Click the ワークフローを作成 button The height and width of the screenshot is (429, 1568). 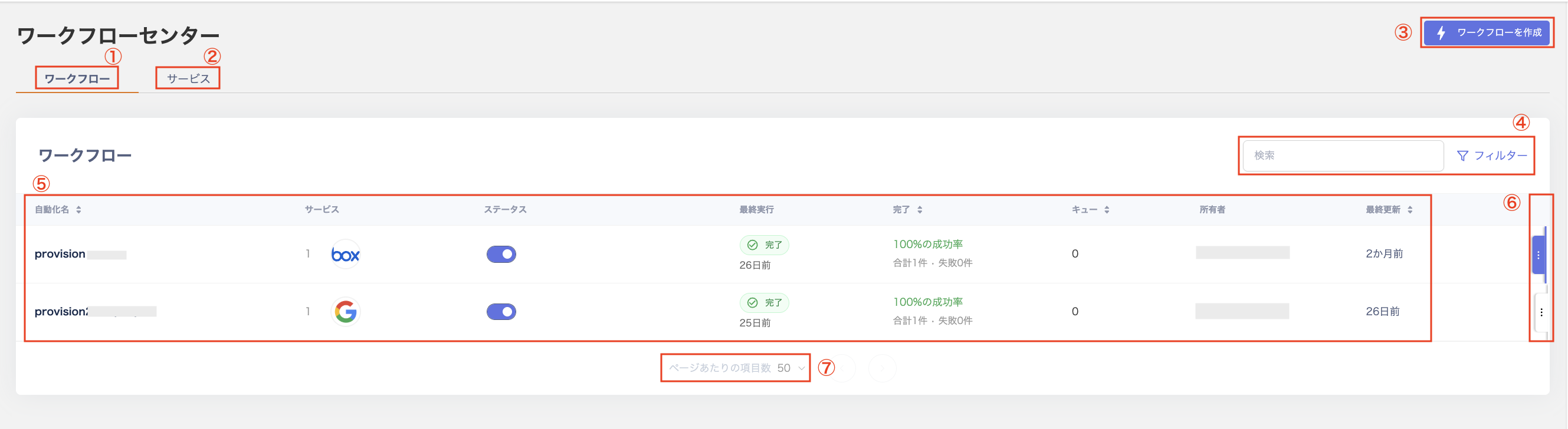[1488, 32]
